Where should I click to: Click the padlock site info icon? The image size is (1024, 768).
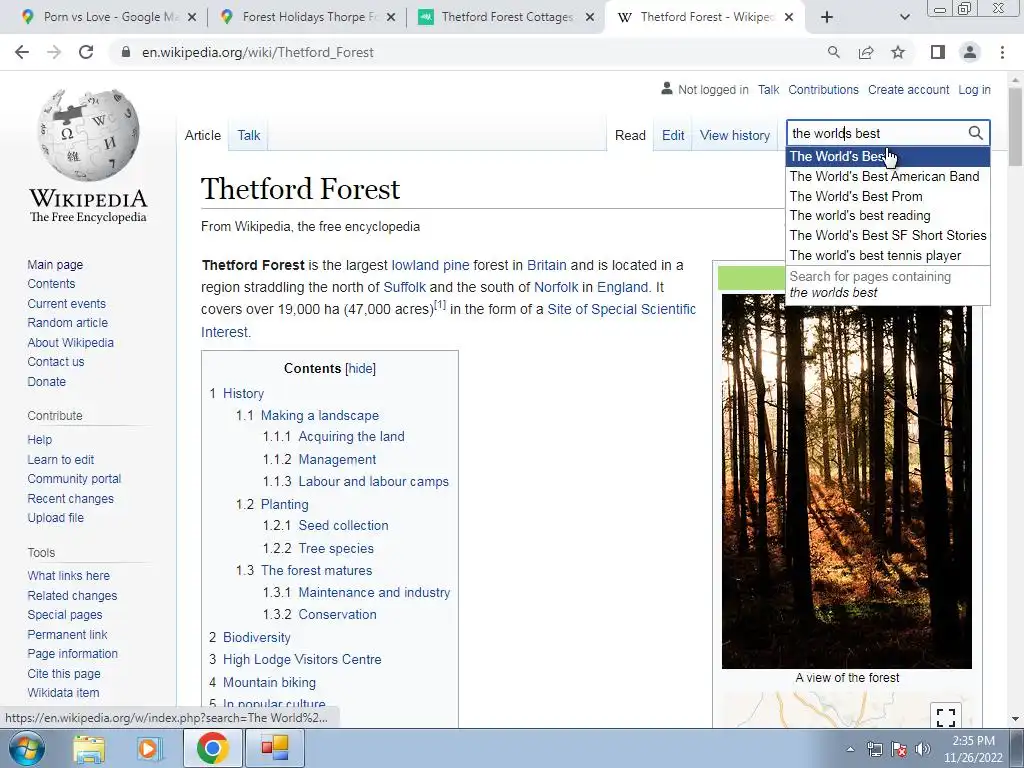126,52
